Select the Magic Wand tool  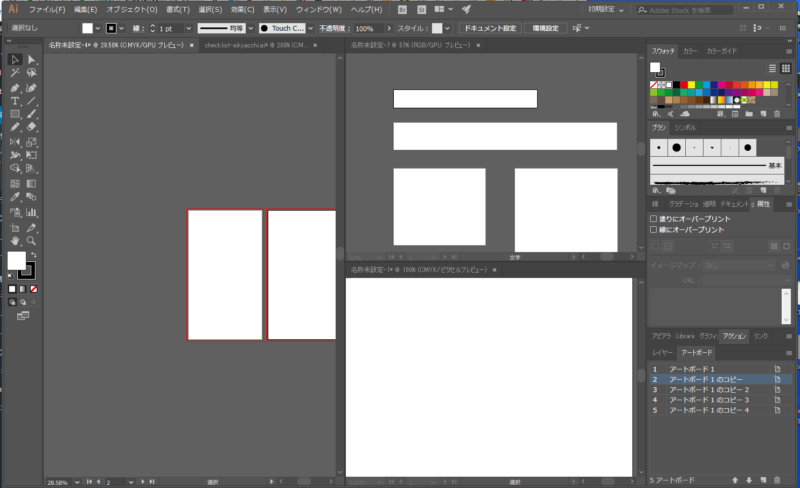[x=15, y=73]
